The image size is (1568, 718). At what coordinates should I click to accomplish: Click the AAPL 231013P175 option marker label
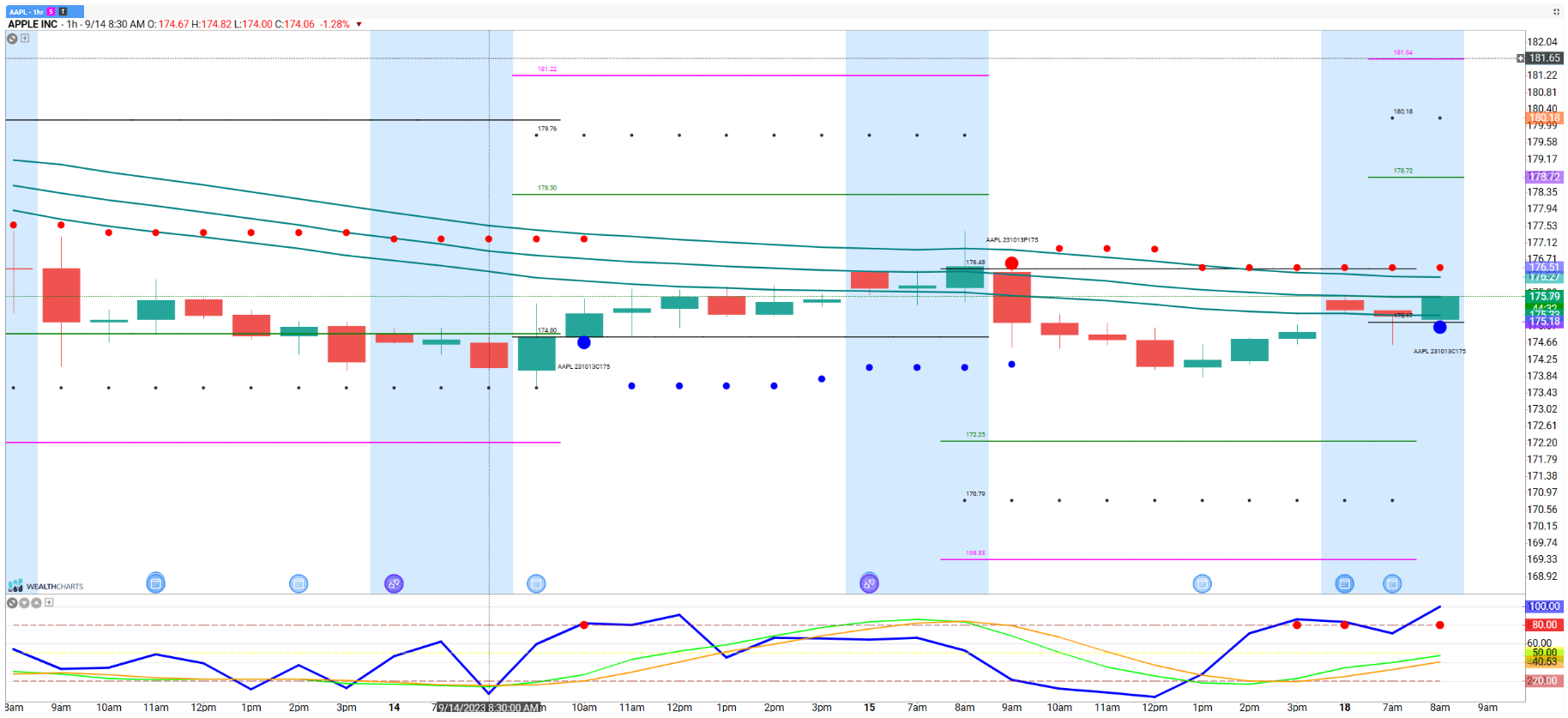tap(1012, 240)
